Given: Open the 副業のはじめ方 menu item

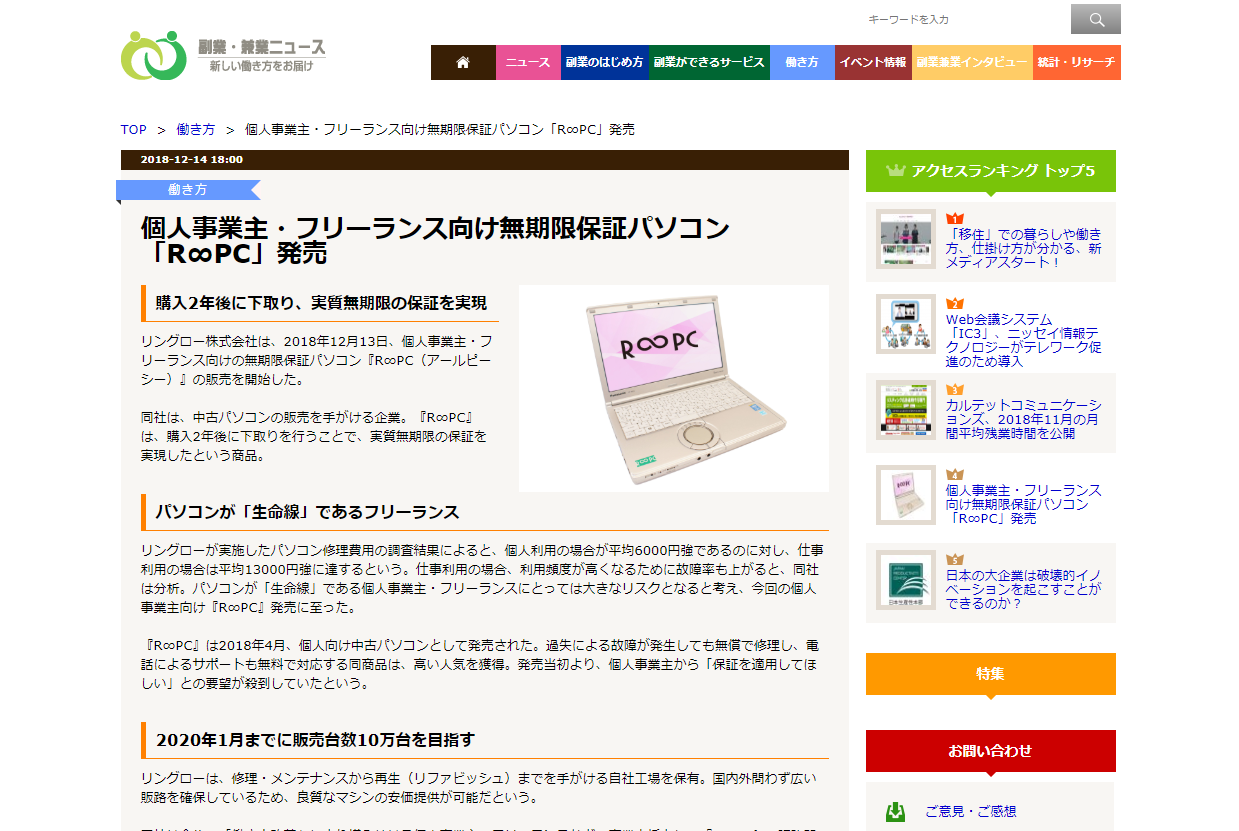Looking at the screenshot, I should click(x=604, y=62).
